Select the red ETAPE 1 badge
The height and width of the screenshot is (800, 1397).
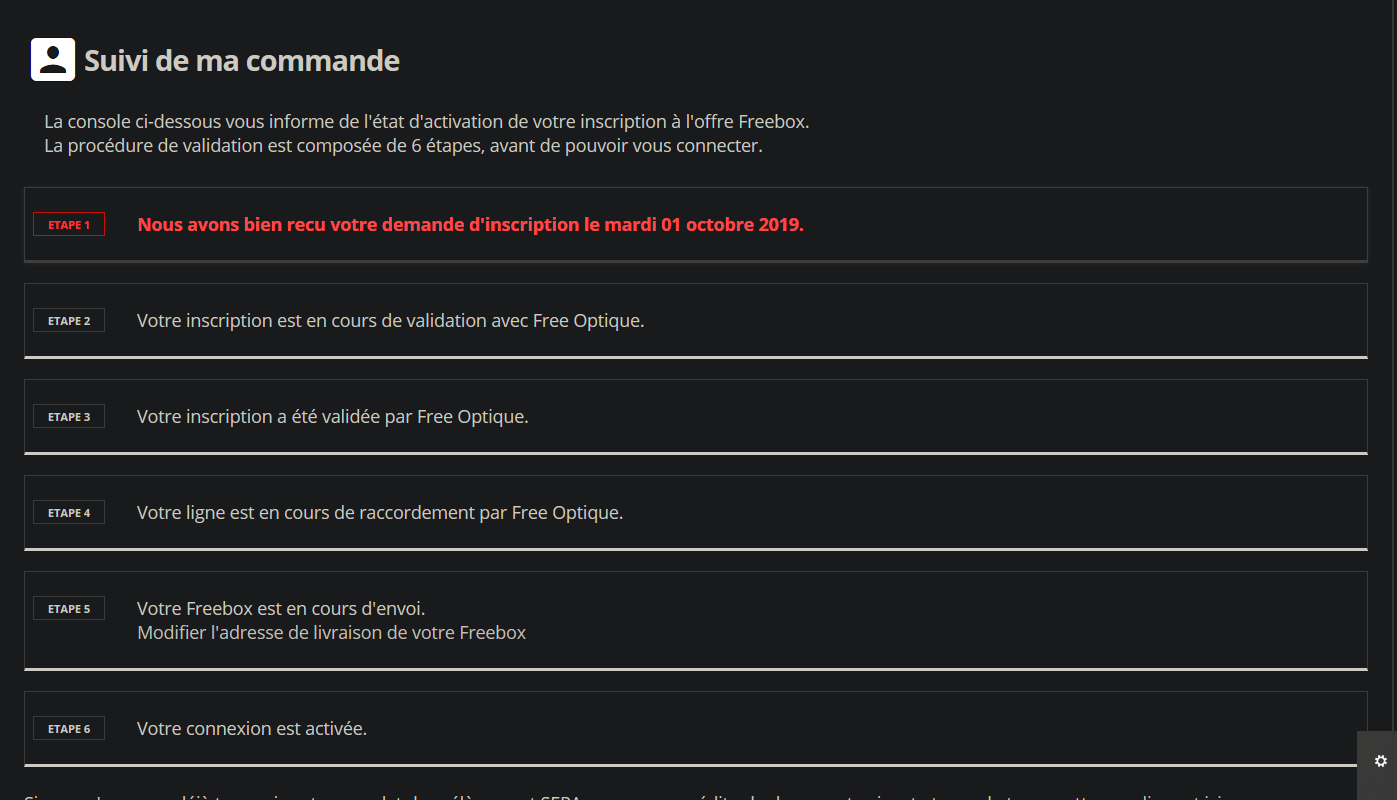point(69,225)
